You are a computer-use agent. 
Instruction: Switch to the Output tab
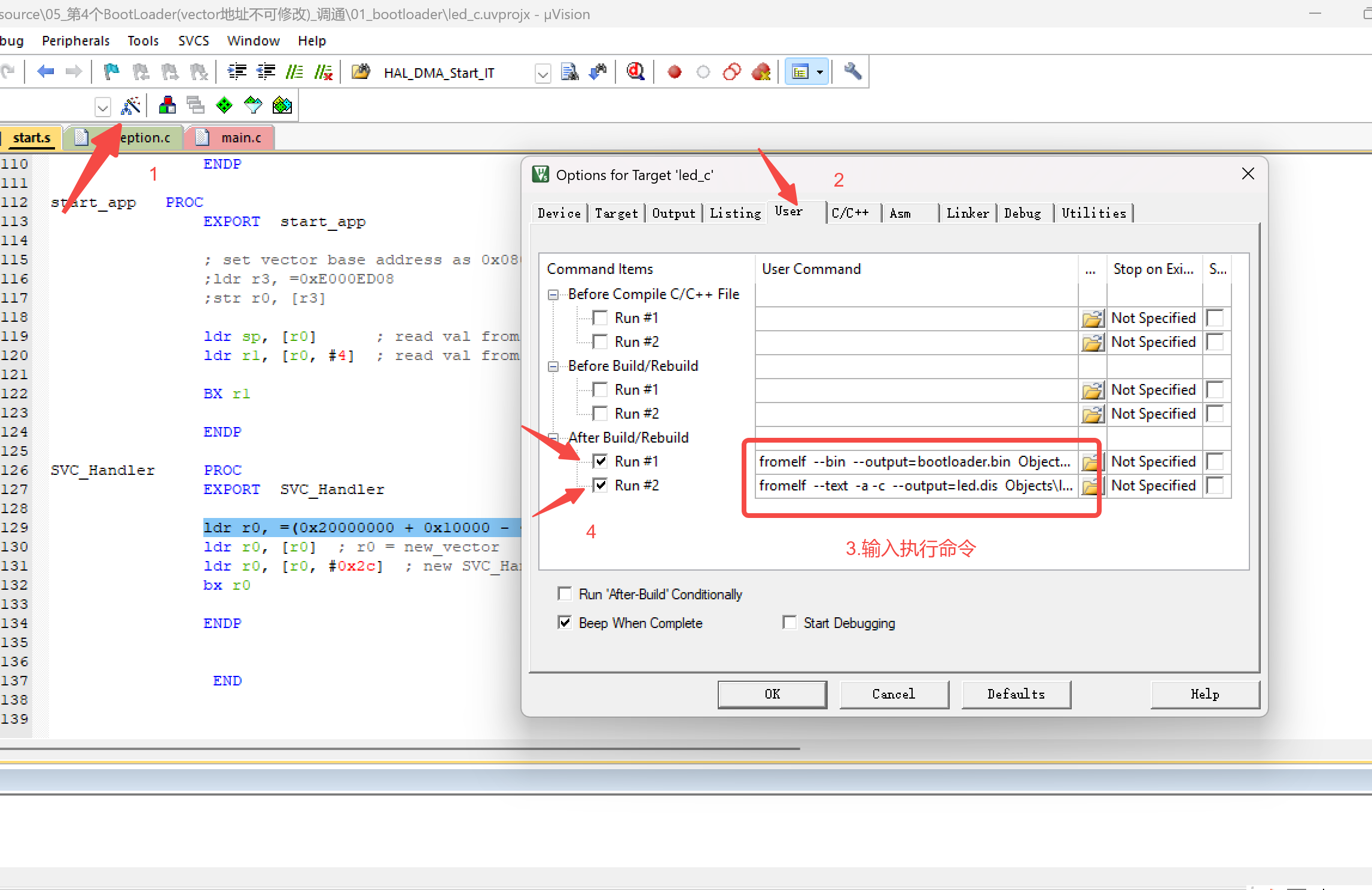click(x=673, y=213)
